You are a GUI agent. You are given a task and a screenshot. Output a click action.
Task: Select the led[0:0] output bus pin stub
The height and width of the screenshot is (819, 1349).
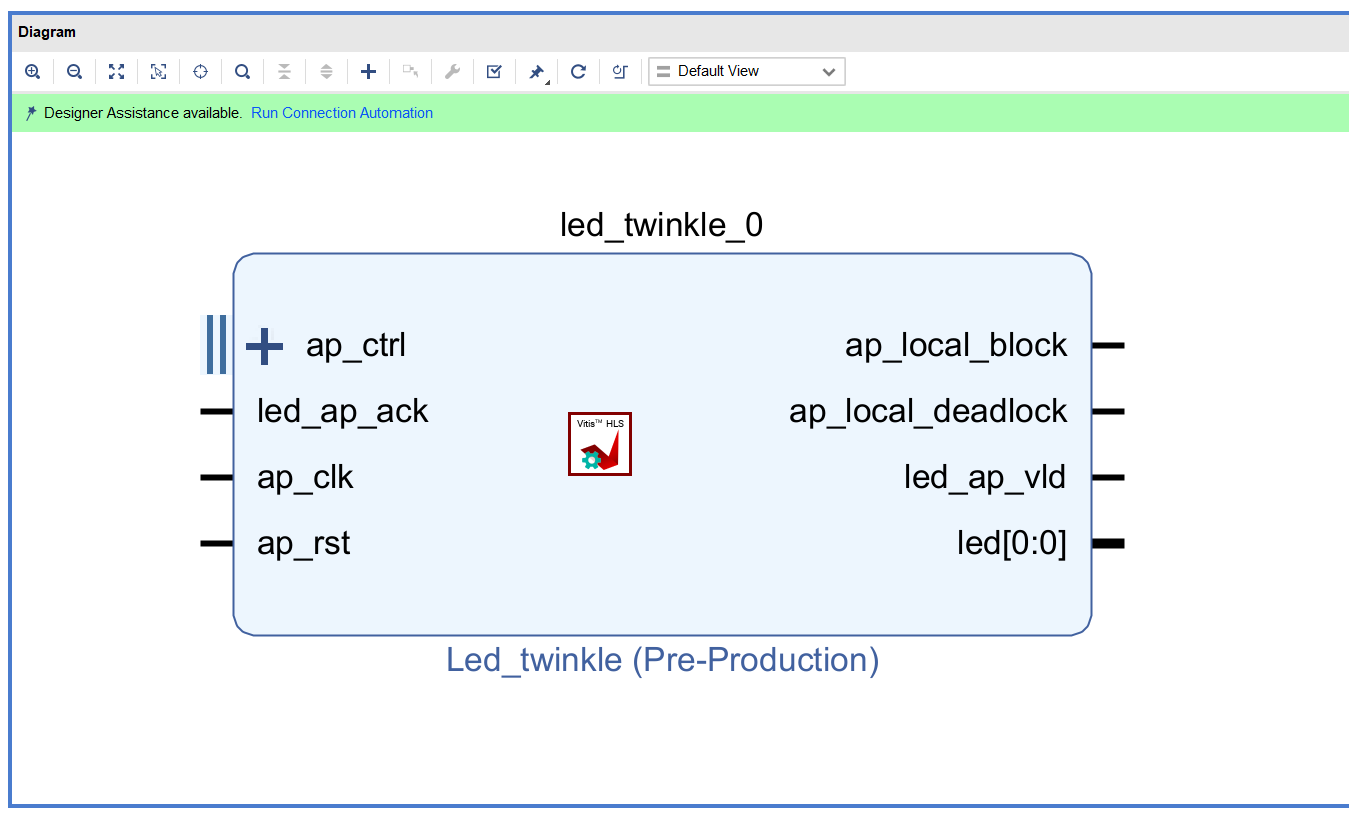[x=1108, y=543]
